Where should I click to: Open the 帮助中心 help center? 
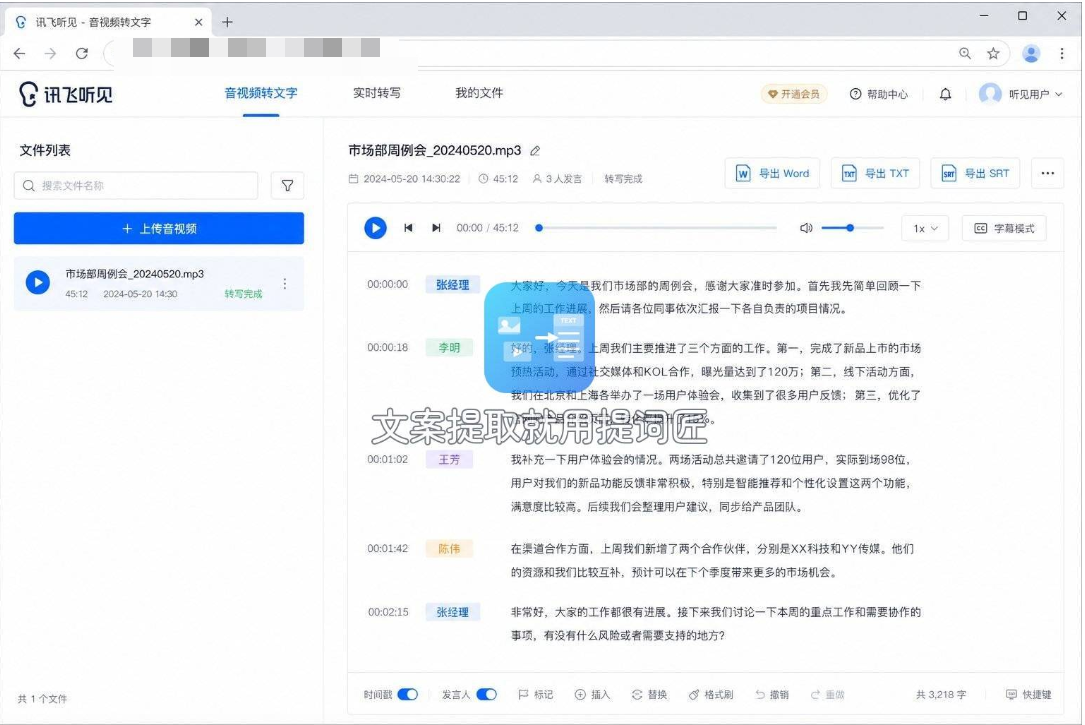(x=878, y=94)
